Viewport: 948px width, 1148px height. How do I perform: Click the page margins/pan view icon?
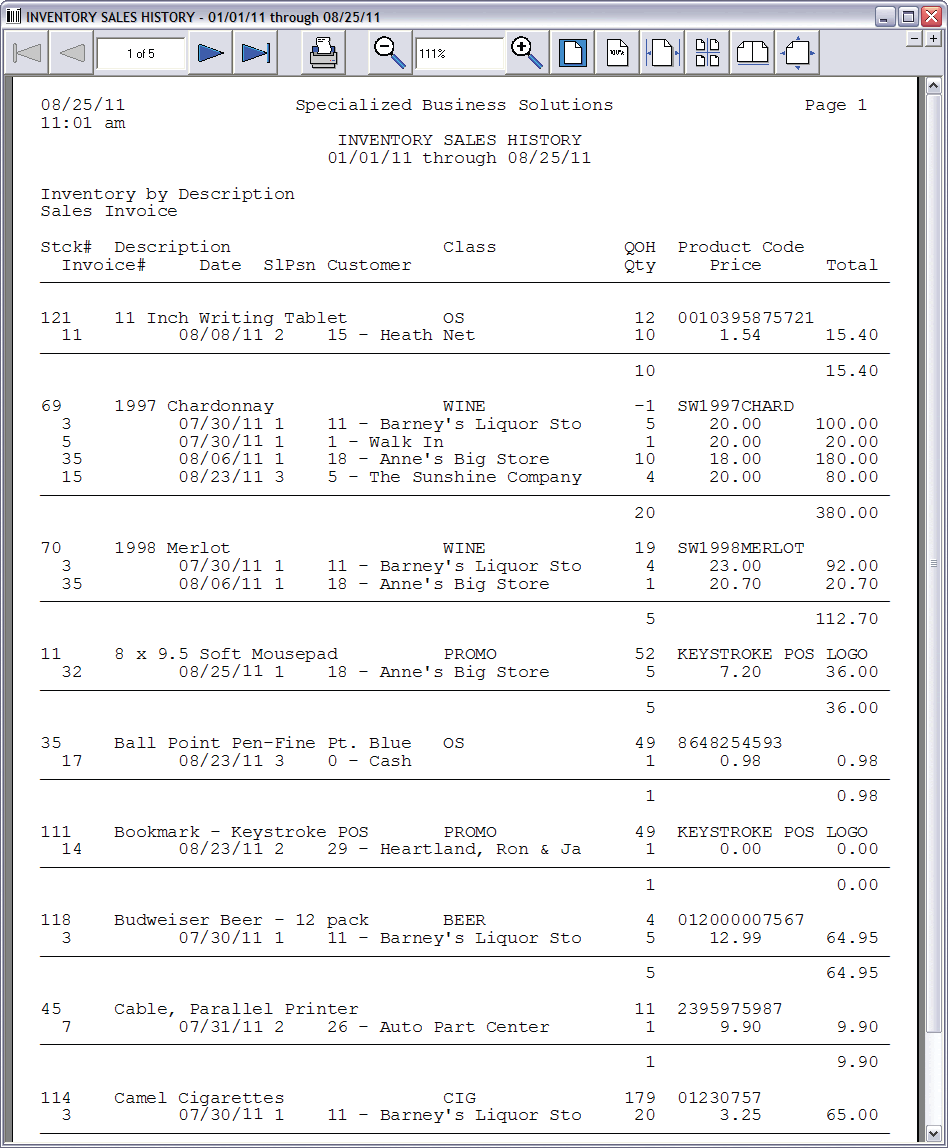[797, 53]
